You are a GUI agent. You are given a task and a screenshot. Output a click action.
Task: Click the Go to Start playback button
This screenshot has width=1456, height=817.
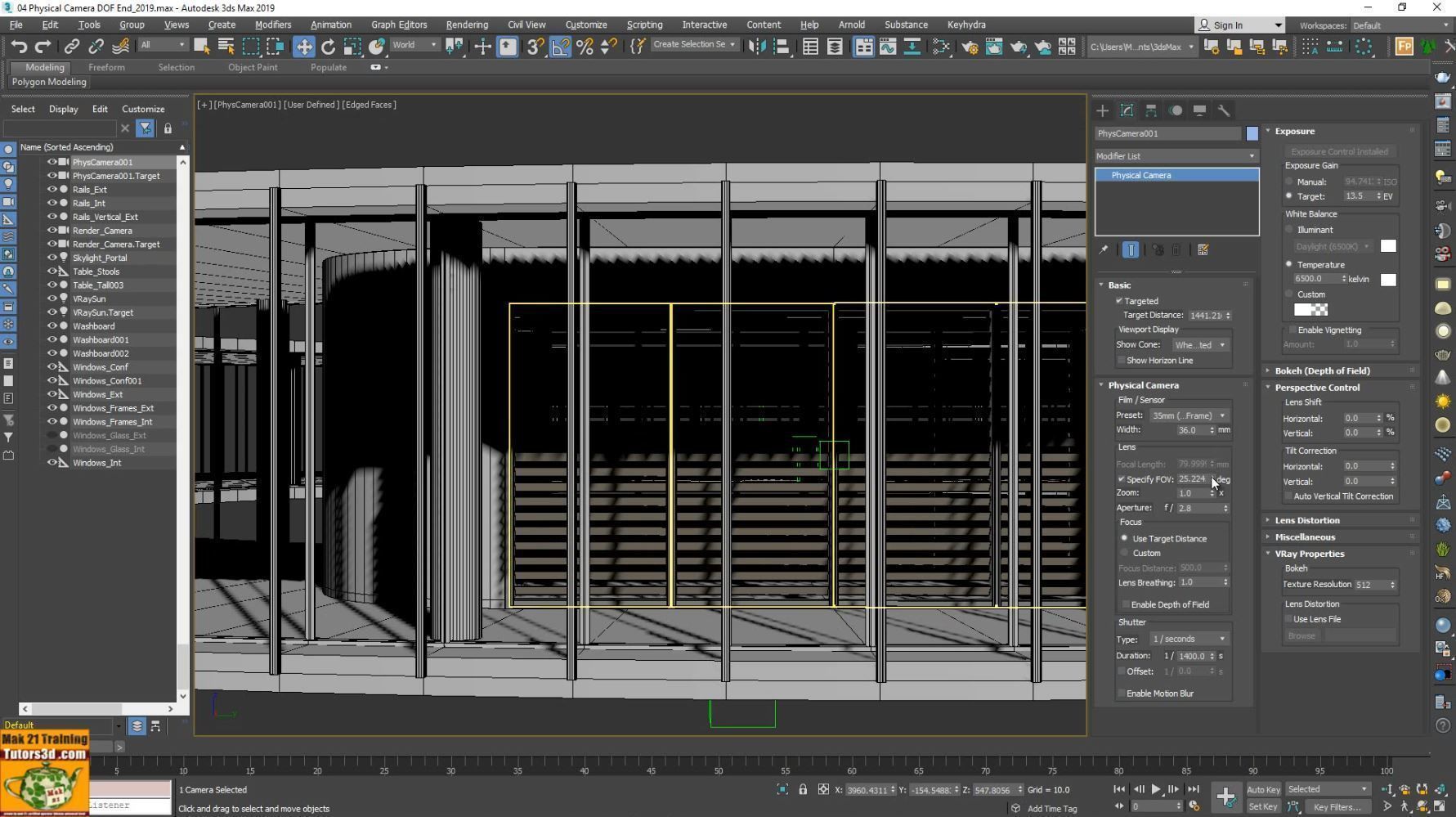point(1119,790)
